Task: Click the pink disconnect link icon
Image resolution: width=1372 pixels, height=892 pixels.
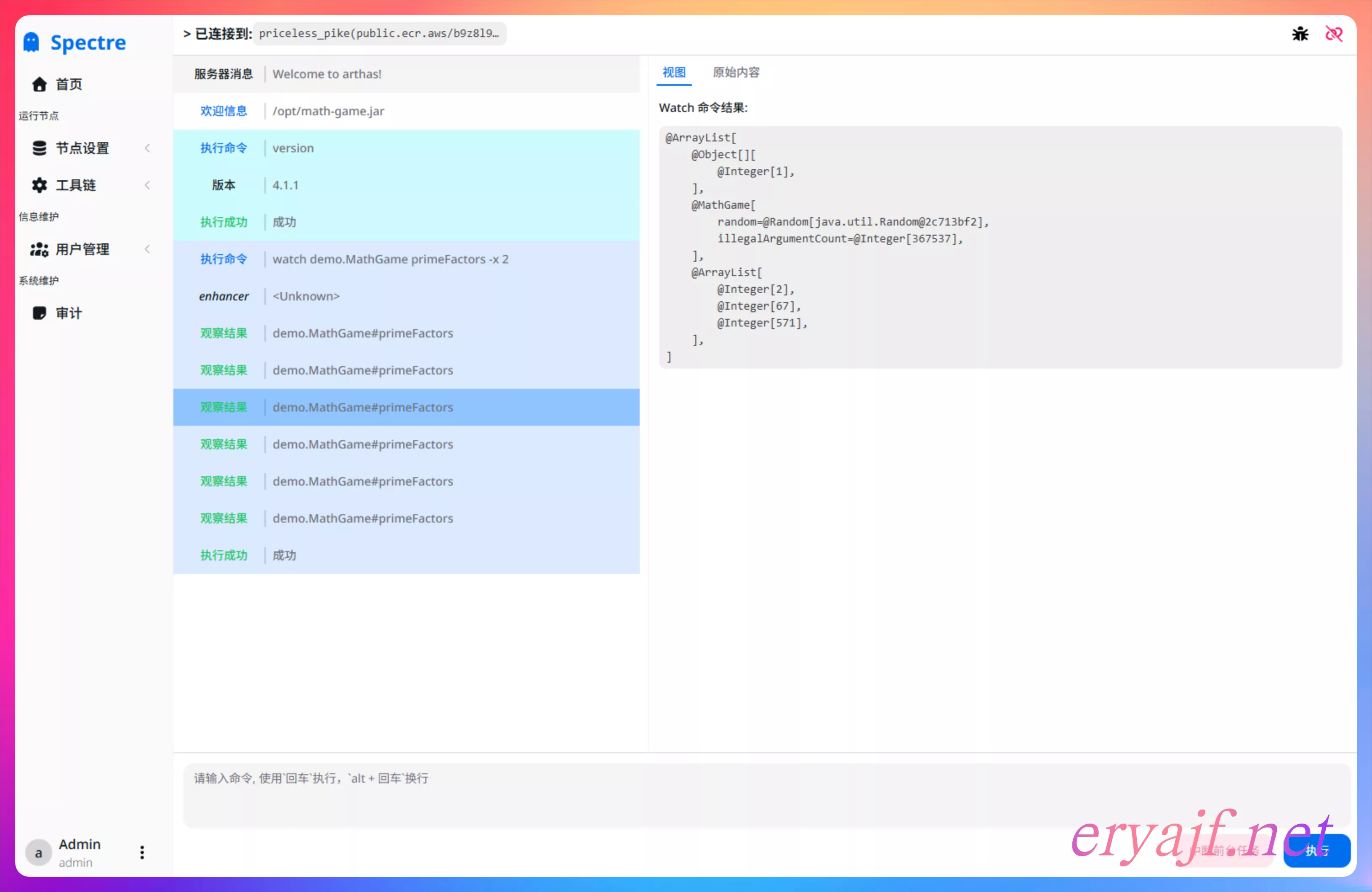Action: [1334, 33]
